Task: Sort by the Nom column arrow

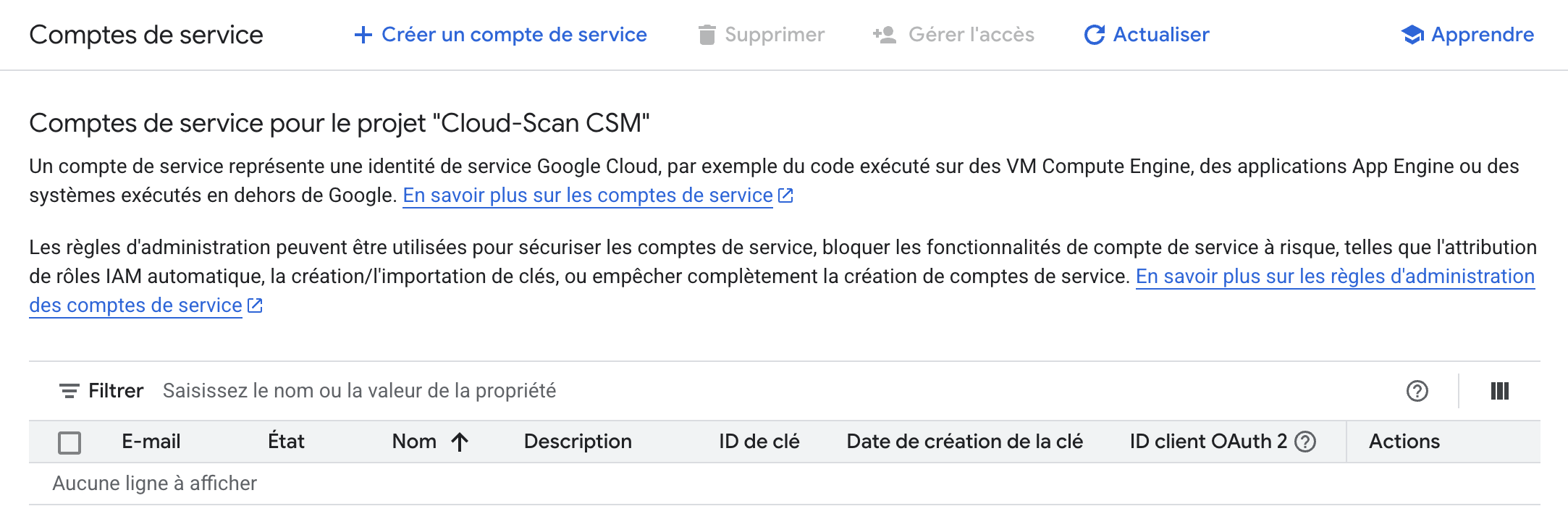Action: 460,442
